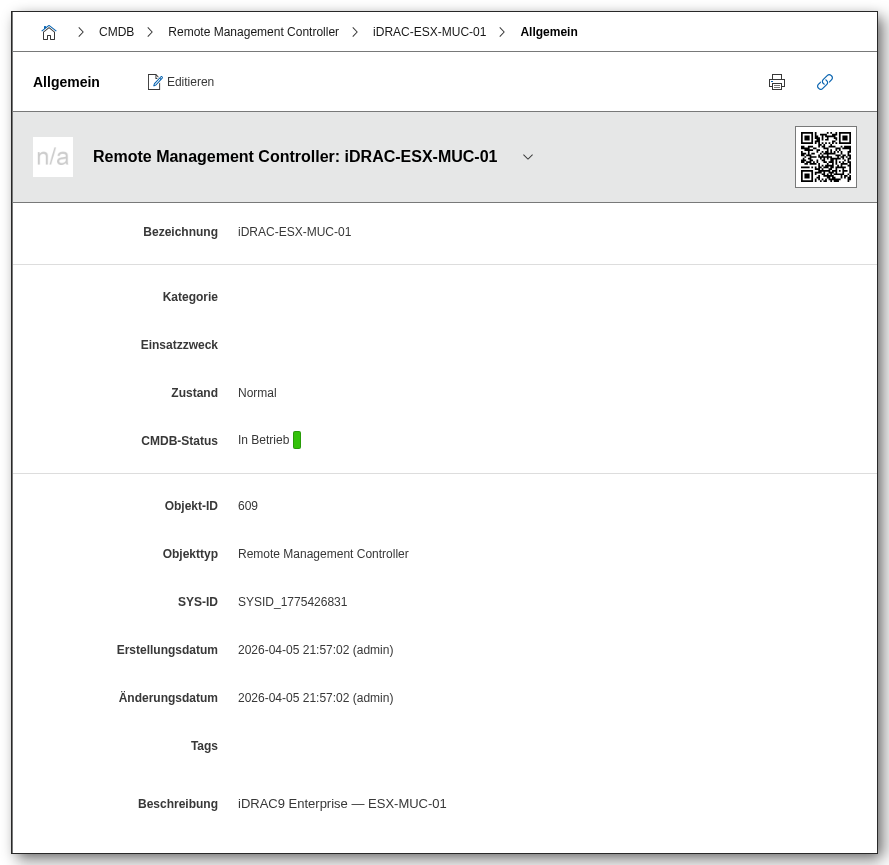
Task: Click the object's QR code
Action: point(825,157)
